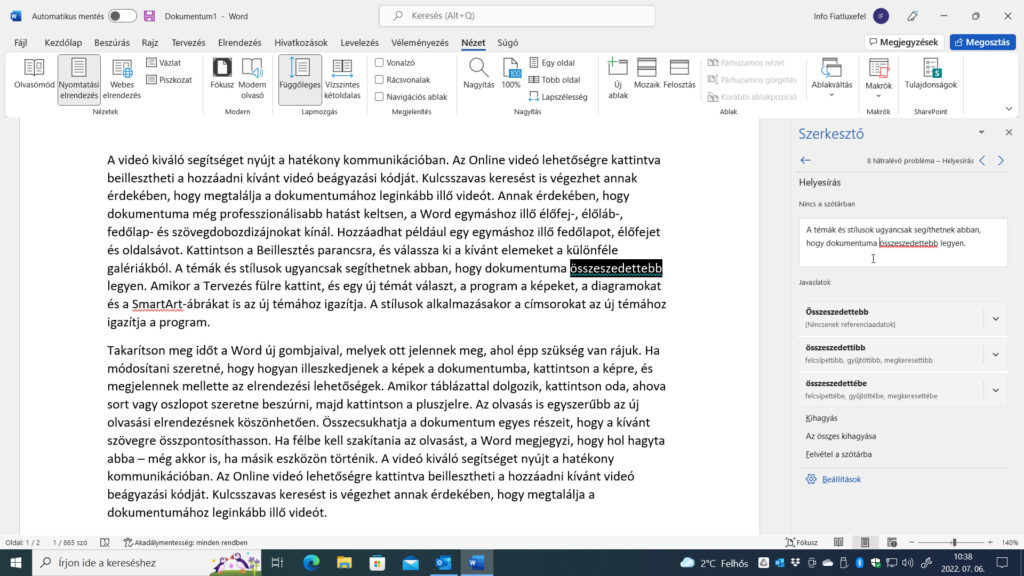Click Kihagyás to ignore once

(821, 418)
